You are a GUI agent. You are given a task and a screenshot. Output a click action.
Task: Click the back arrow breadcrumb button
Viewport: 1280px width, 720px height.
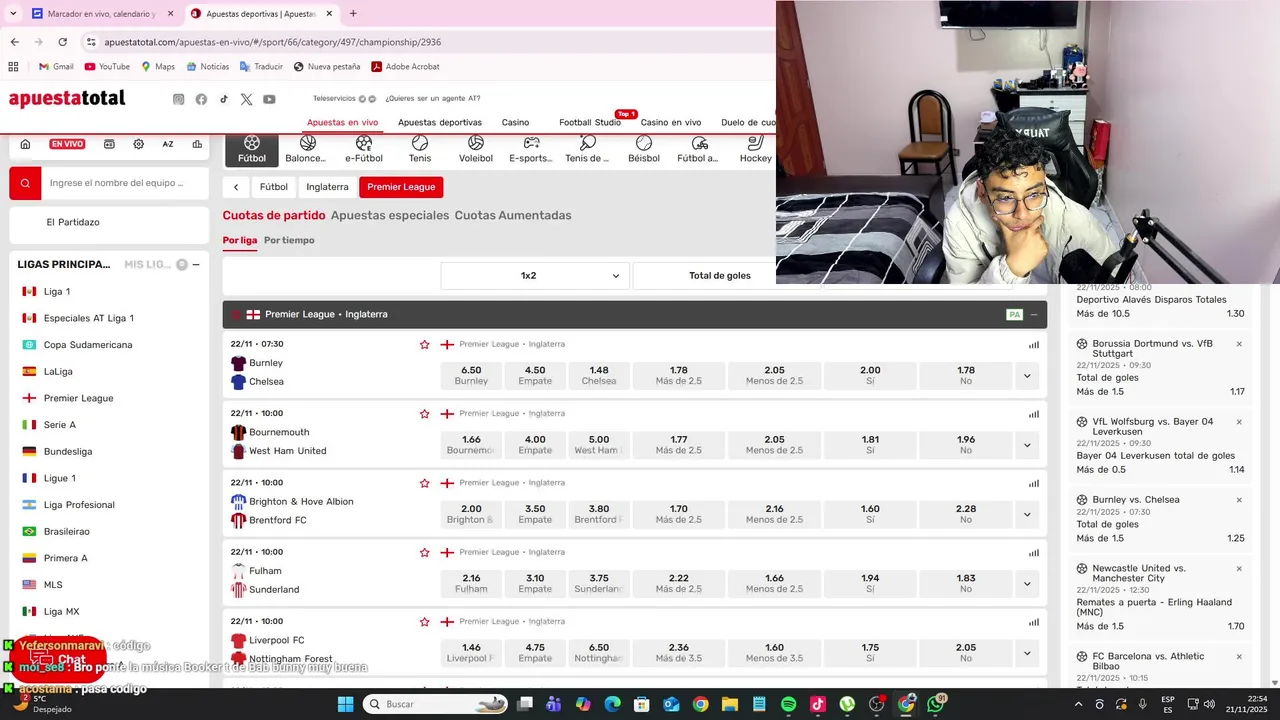click(x=236, y=187)
